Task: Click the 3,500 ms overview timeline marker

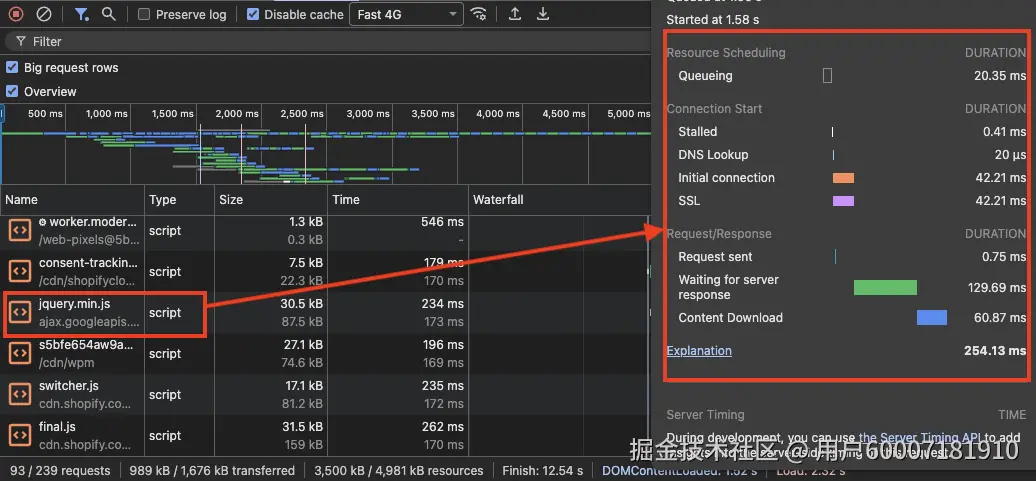Action: (433, 114)
